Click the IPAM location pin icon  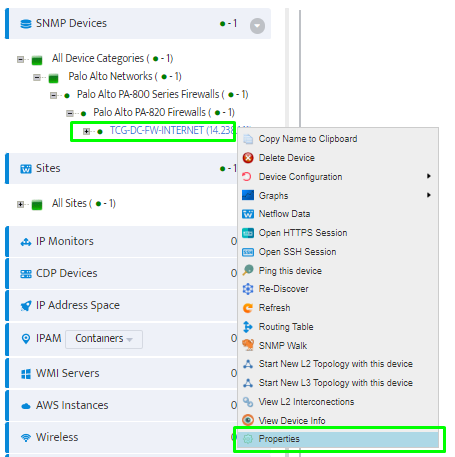pos(26,339)
